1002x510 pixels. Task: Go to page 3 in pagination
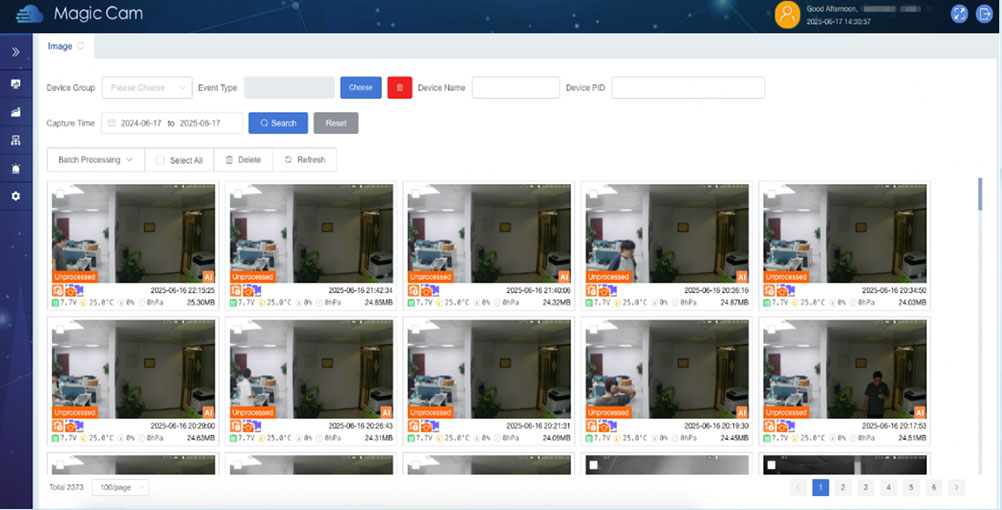pos(865,487)
